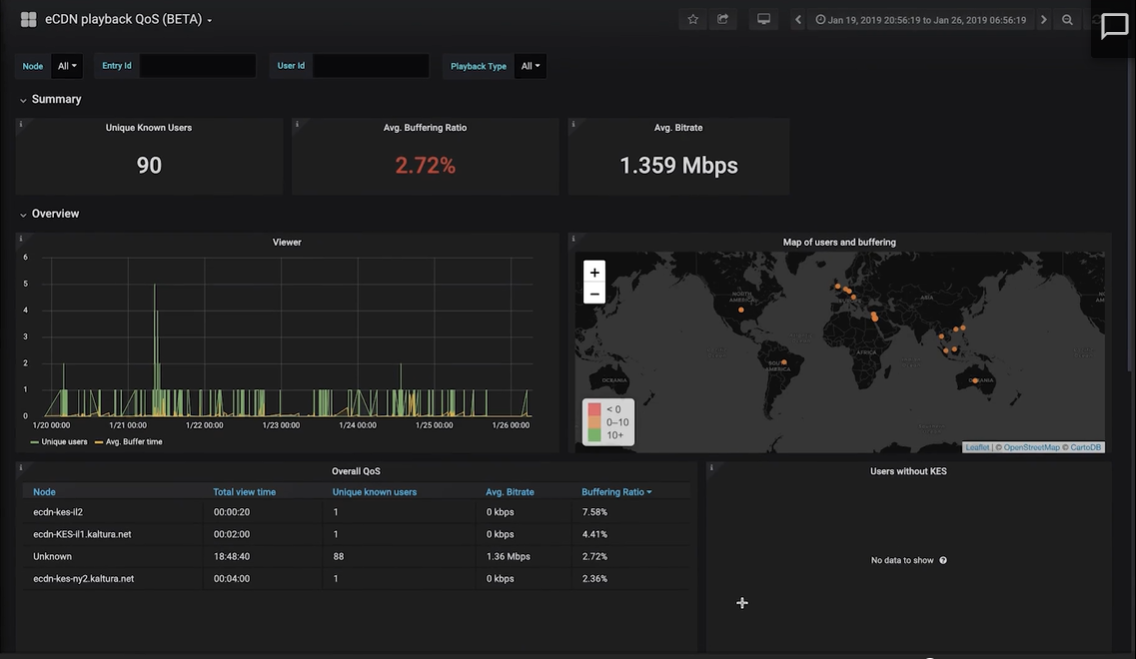The width and height of the screenshot is (1136, 659).
Task: Open the Playback Type dropdown
Action: coord(530,66)
